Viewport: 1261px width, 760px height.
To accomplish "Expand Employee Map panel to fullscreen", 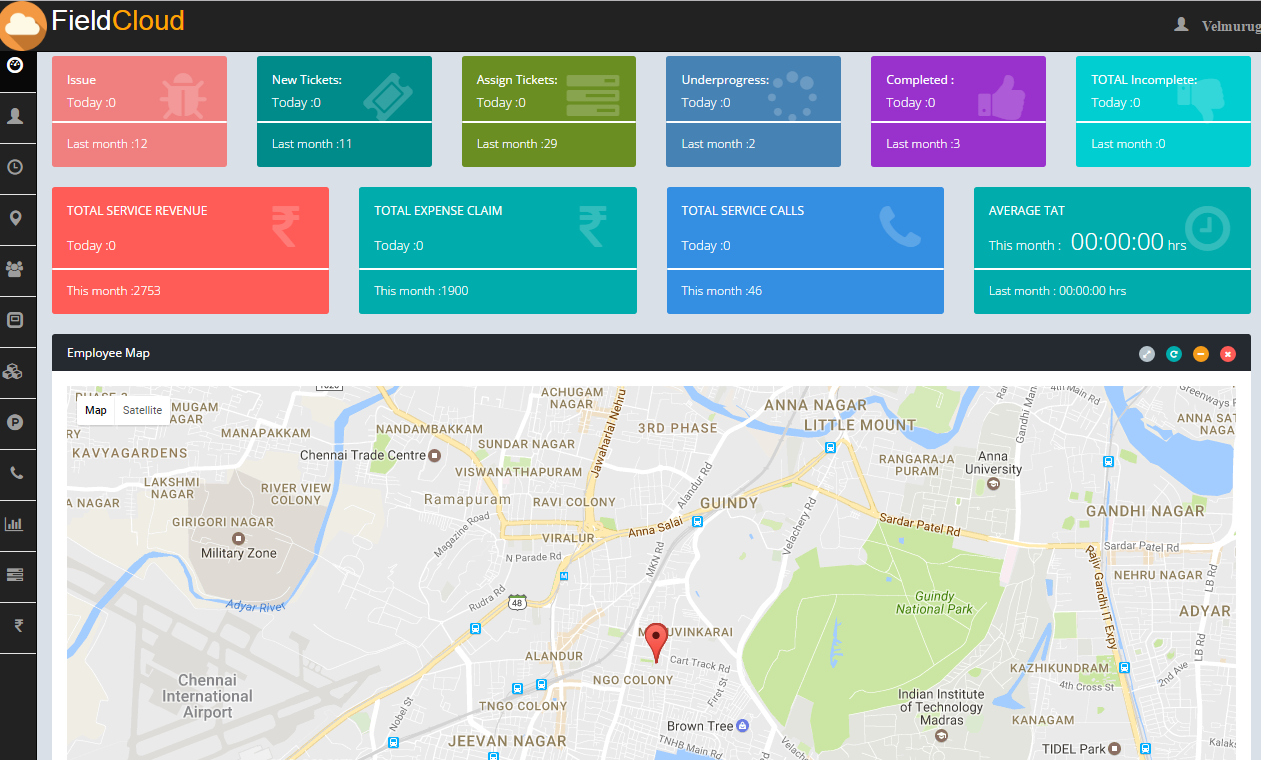I will click(x=1147, y=354).
